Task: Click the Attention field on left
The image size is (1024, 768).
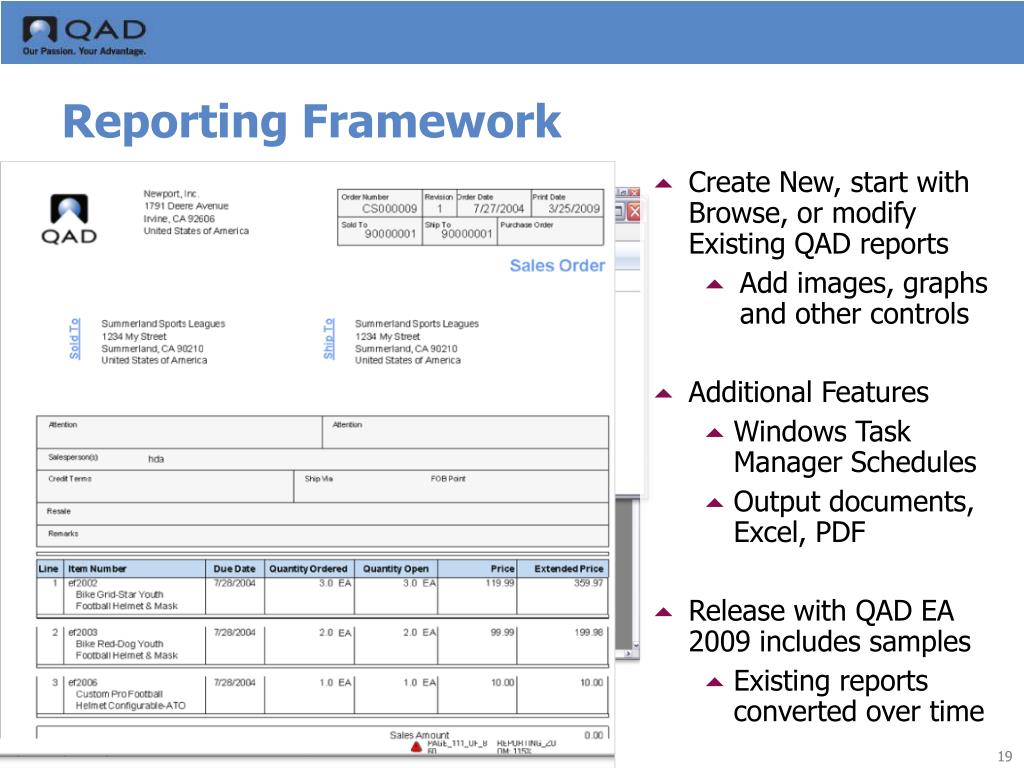Action: click(179, 432)
